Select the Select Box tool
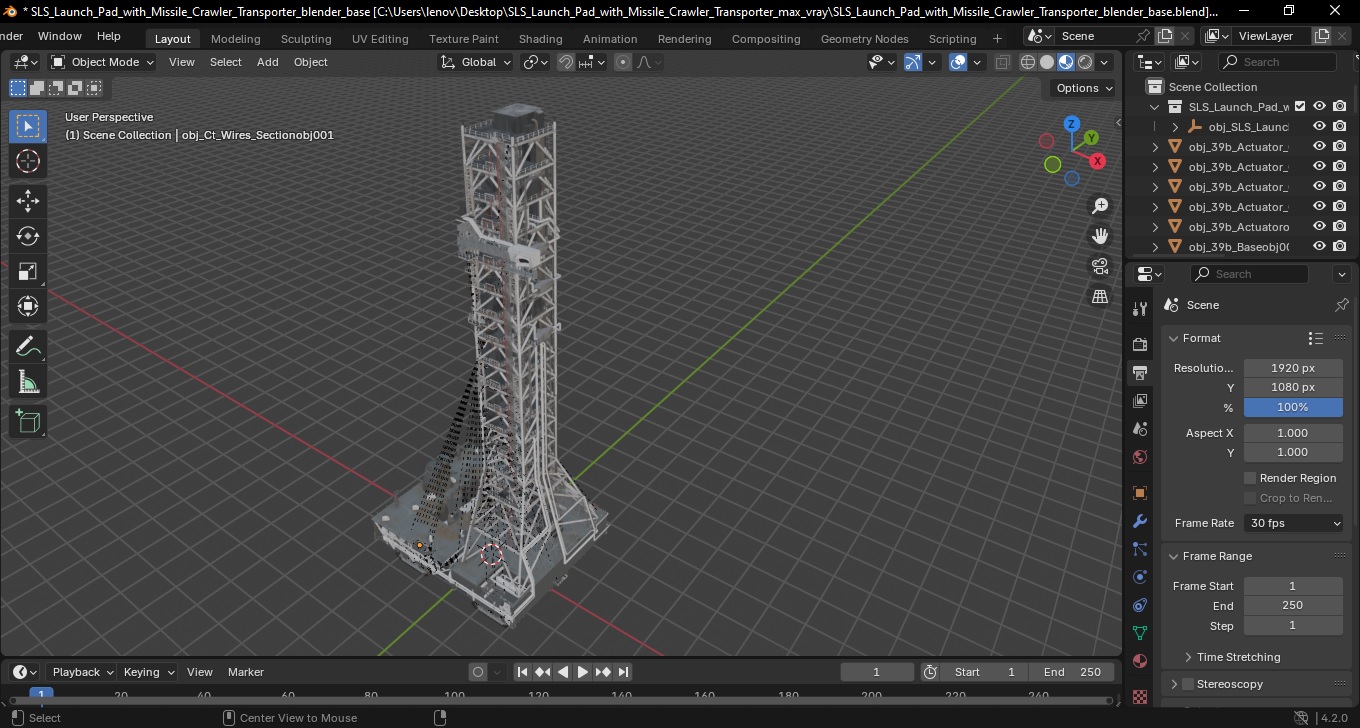 (28, 126)
